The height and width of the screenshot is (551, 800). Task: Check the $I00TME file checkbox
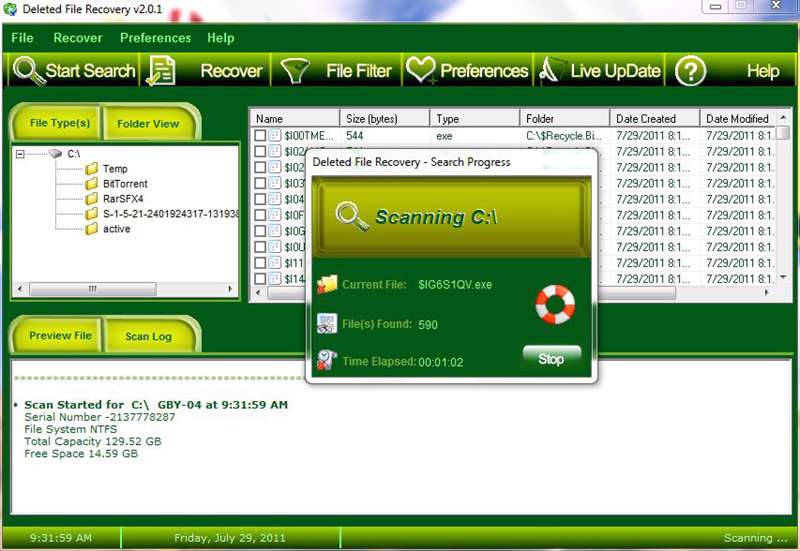(x=260, y=135)
